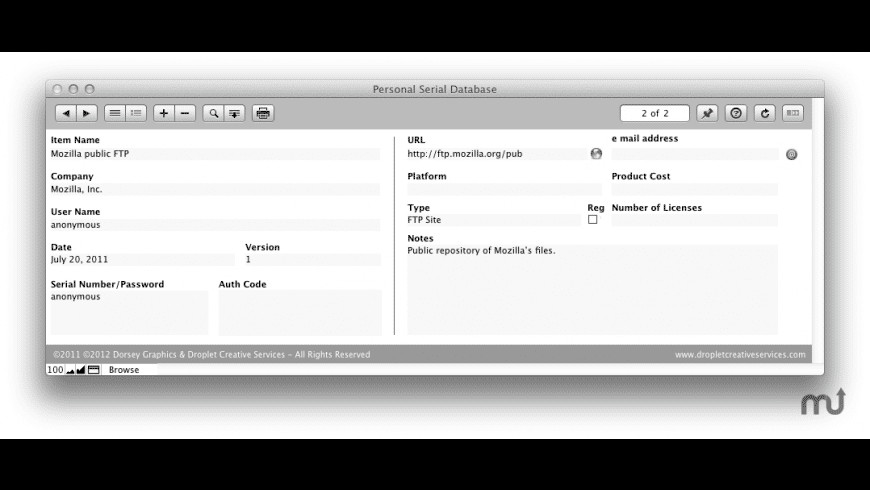Go to the next record arrow
This screenshot has width=870, height=490.
click(x=87, y=113)
